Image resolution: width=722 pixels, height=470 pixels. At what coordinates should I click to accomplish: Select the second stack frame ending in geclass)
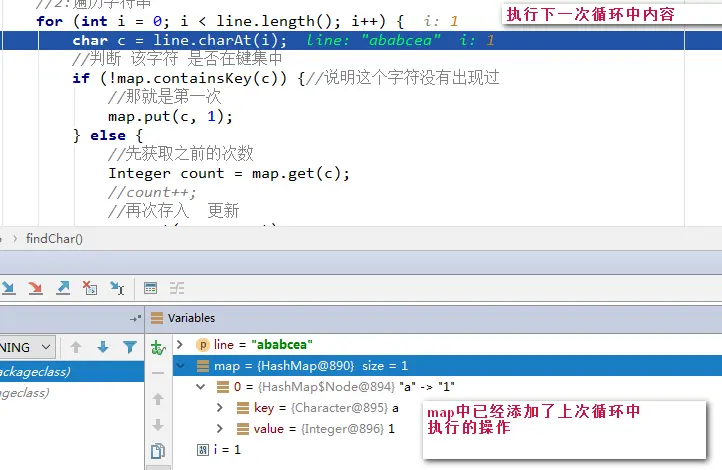click(72, 393)
